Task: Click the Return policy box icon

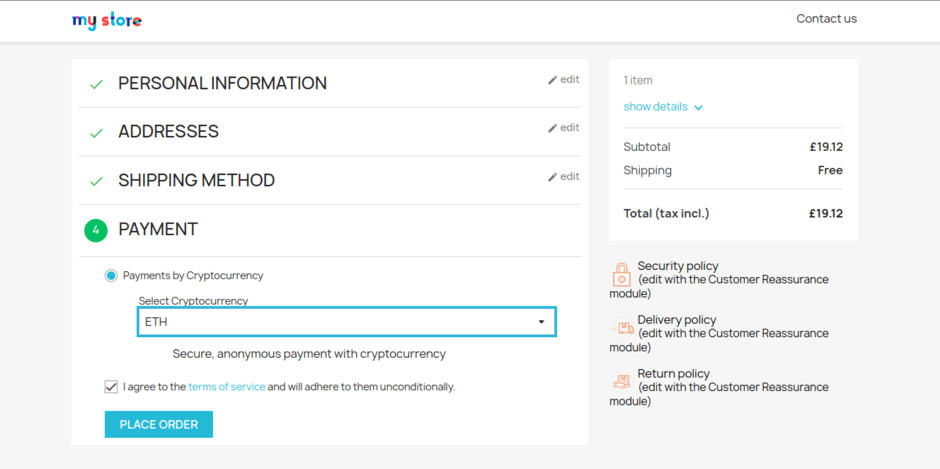Action: [621, 382]
